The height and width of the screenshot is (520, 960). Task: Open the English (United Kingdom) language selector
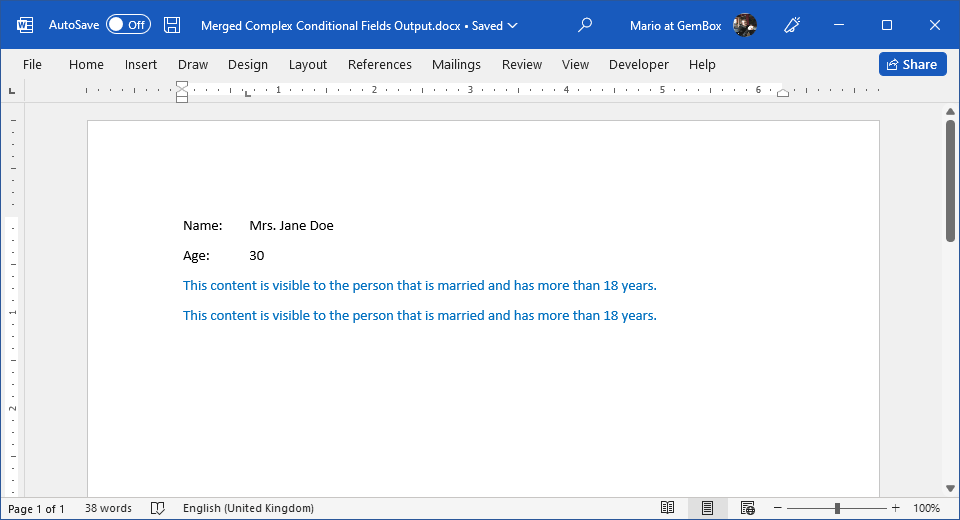248,508
